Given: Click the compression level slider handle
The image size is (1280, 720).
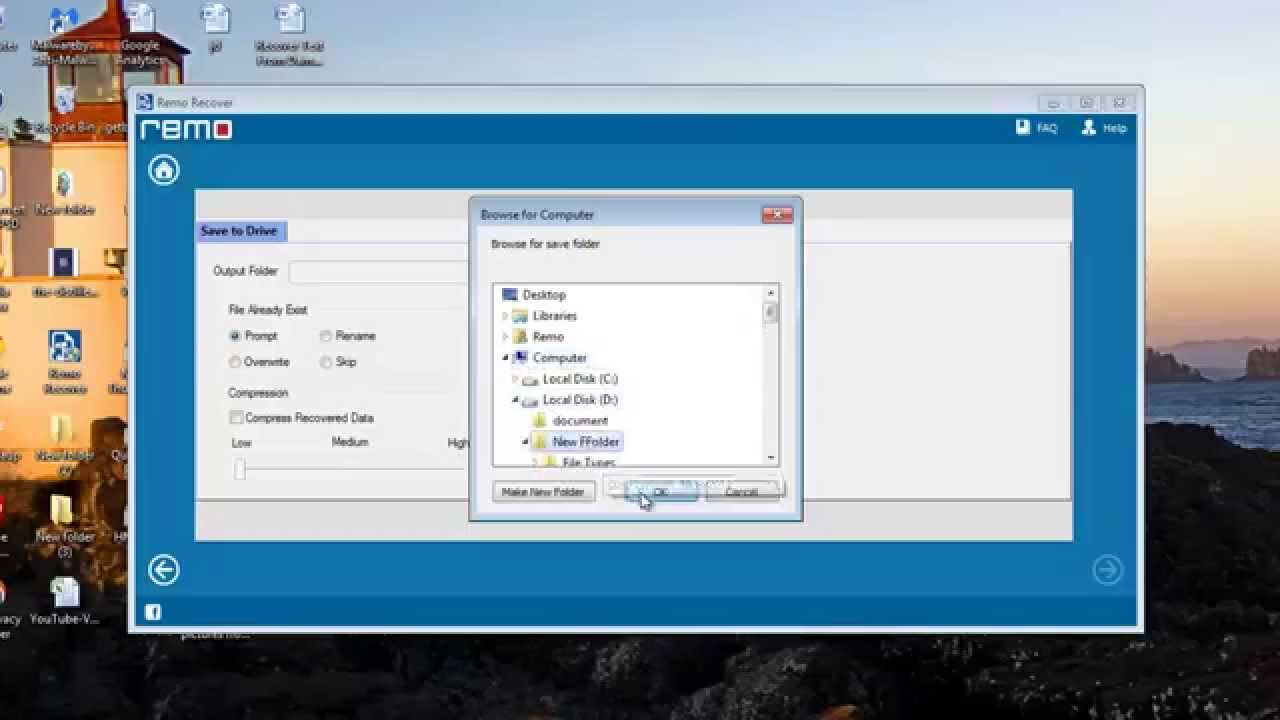Looking at the screenshot, I should tap(240, 469).
